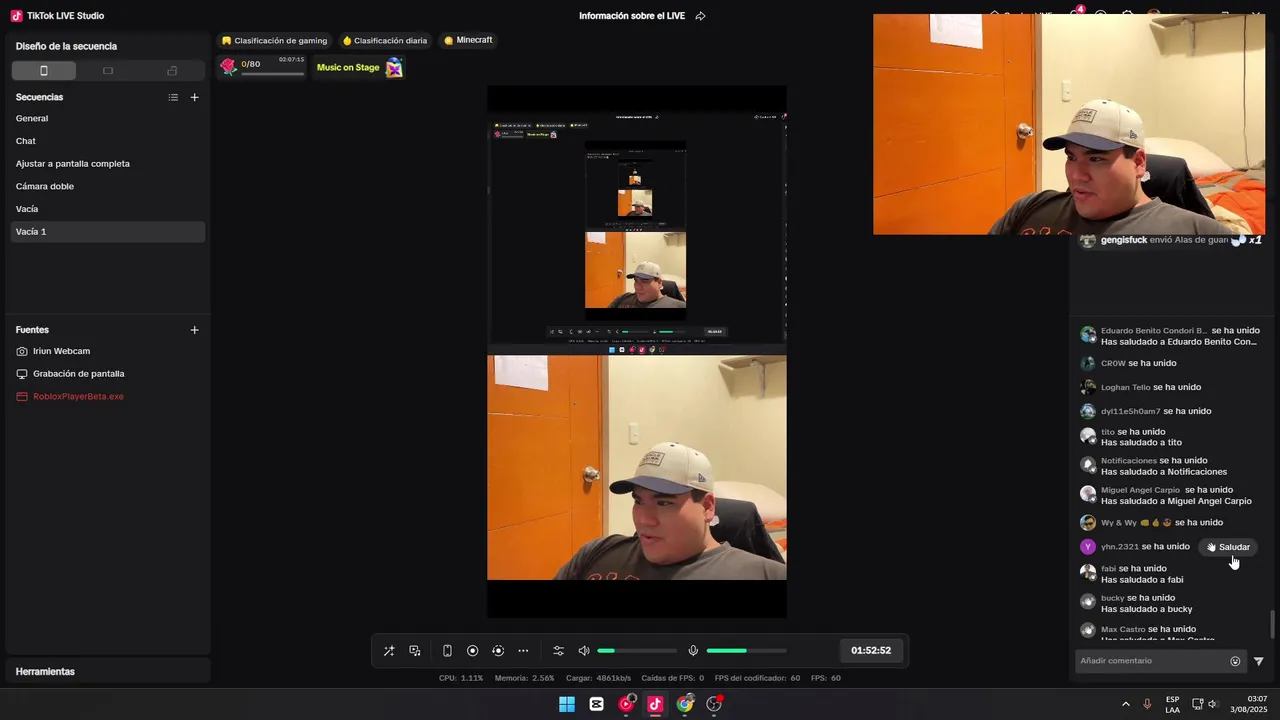The height and width of the screenshot is (720, 1280).
Task: Select the Vacía scene
Action: (x=108, y=209)
